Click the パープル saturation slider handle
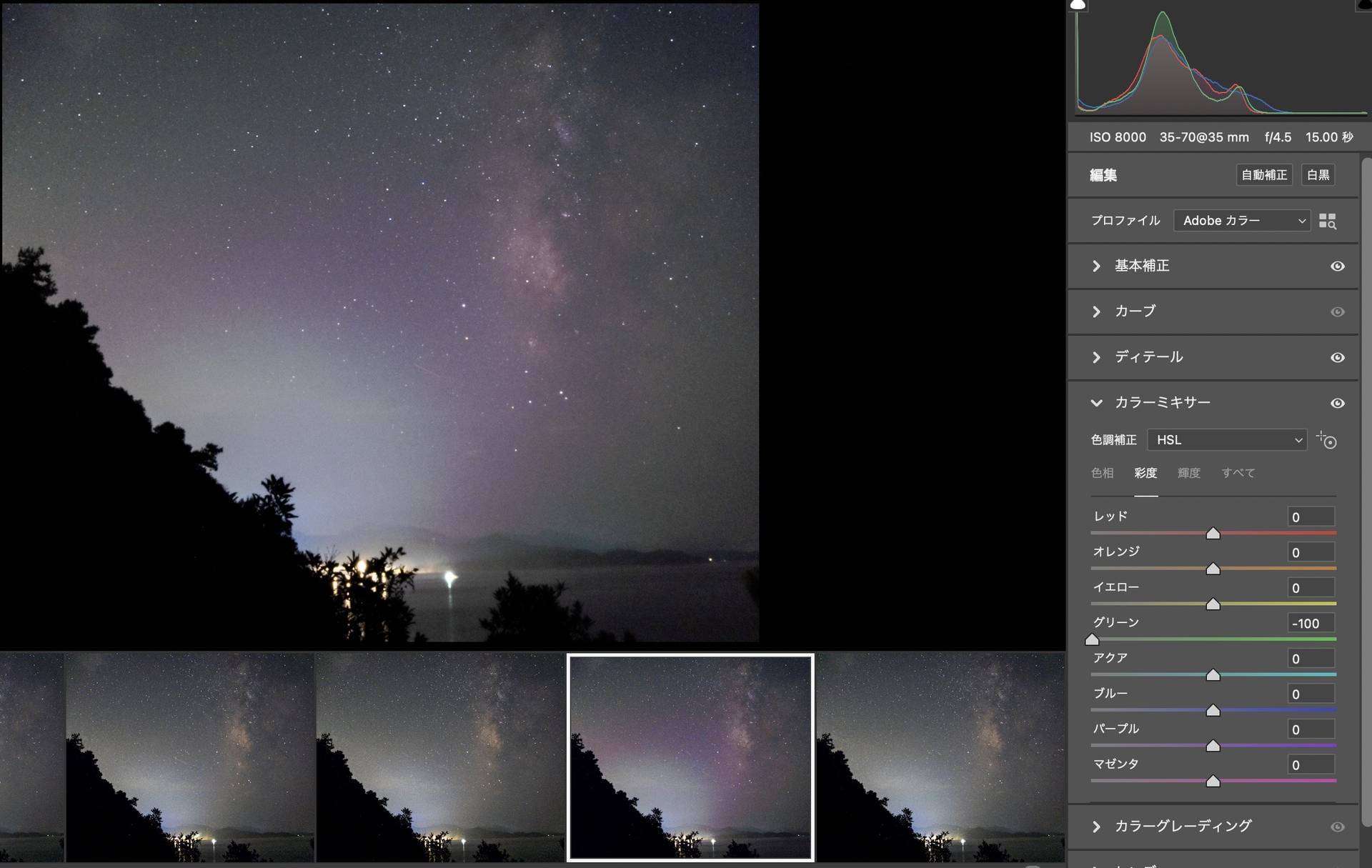Image resolution: width=1372 pixels, height=868 pixels. [1213, 746]
